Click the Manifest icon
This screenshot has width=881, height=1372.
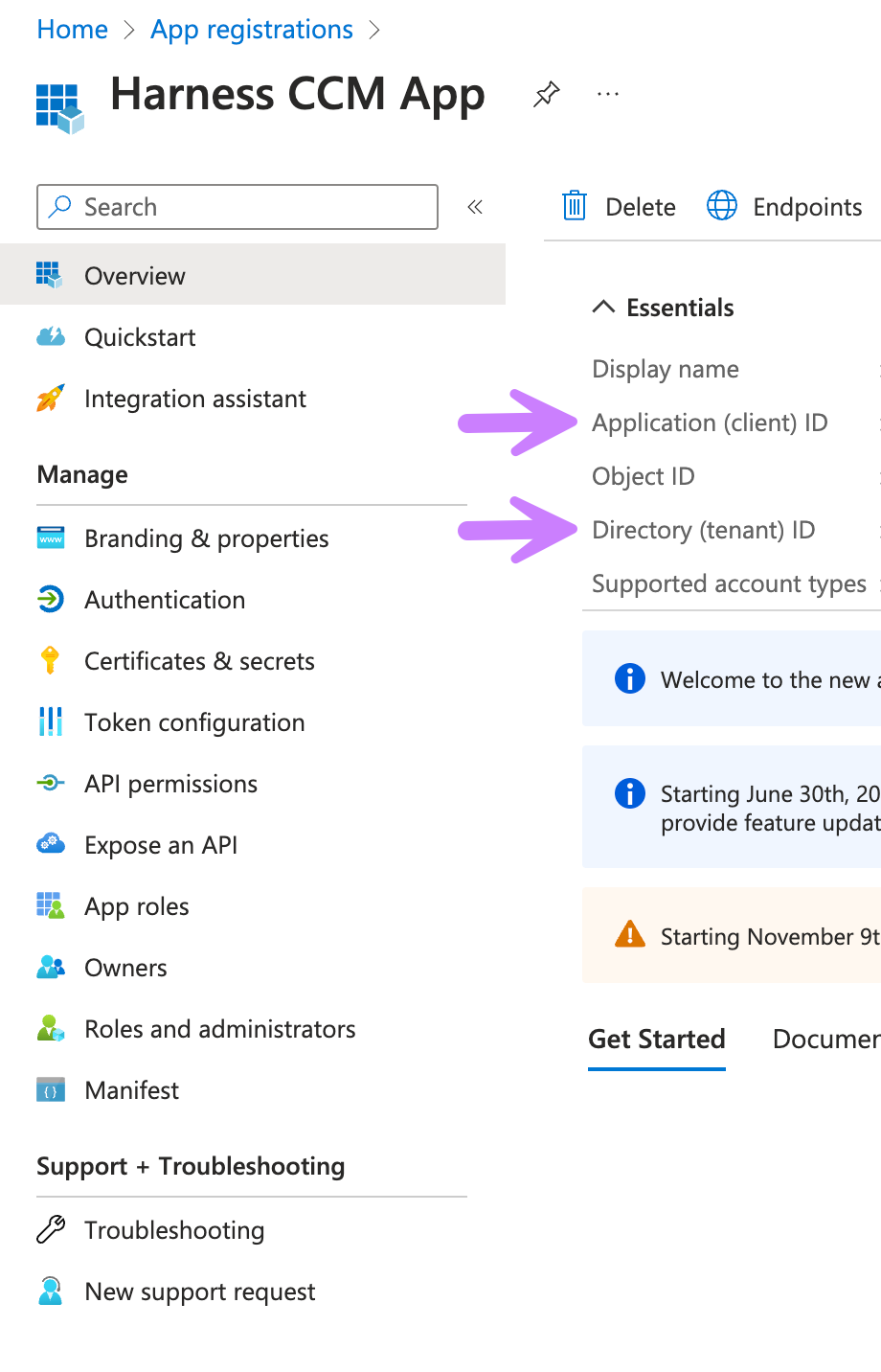pyautogui.click(x=51, y=1090)
